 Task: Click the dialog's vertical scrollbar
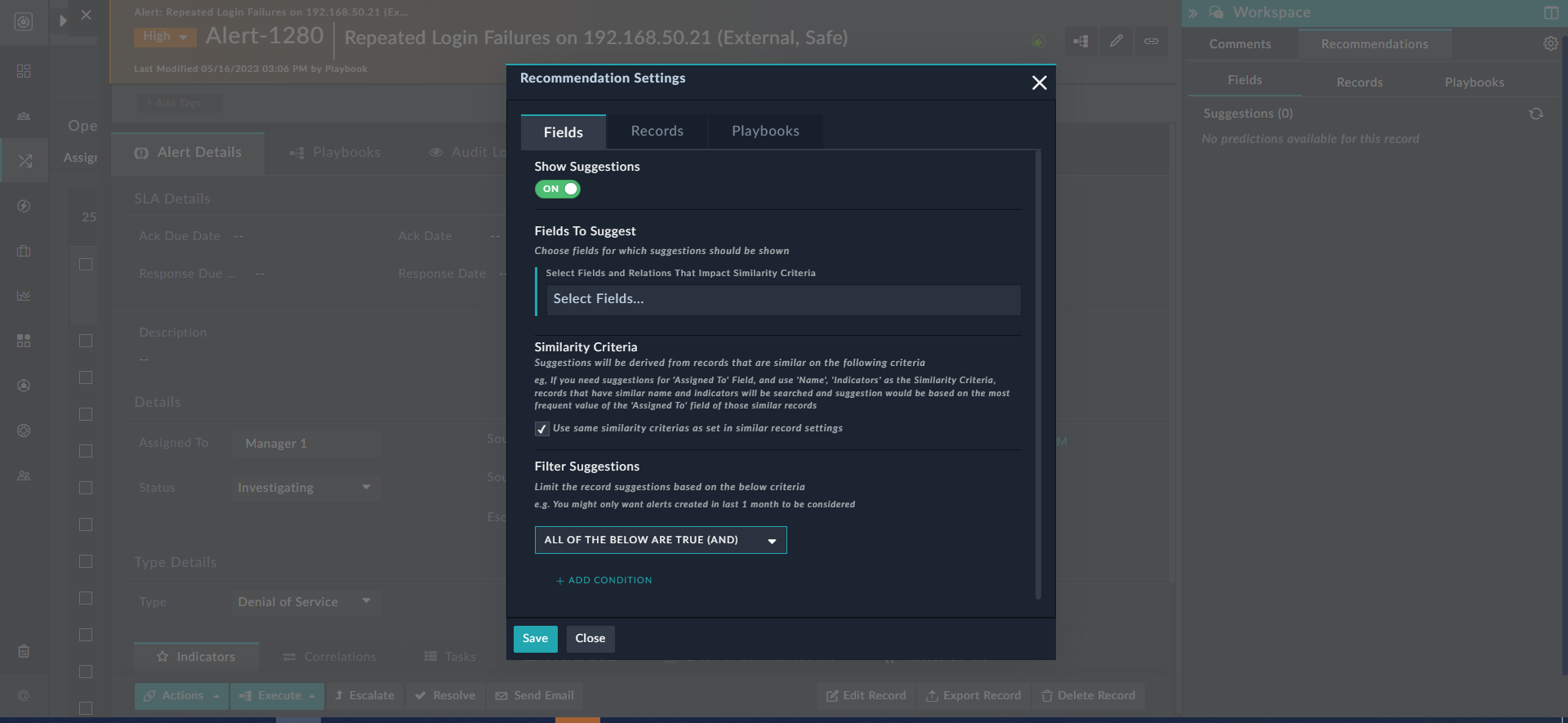tap(1038, 375)
